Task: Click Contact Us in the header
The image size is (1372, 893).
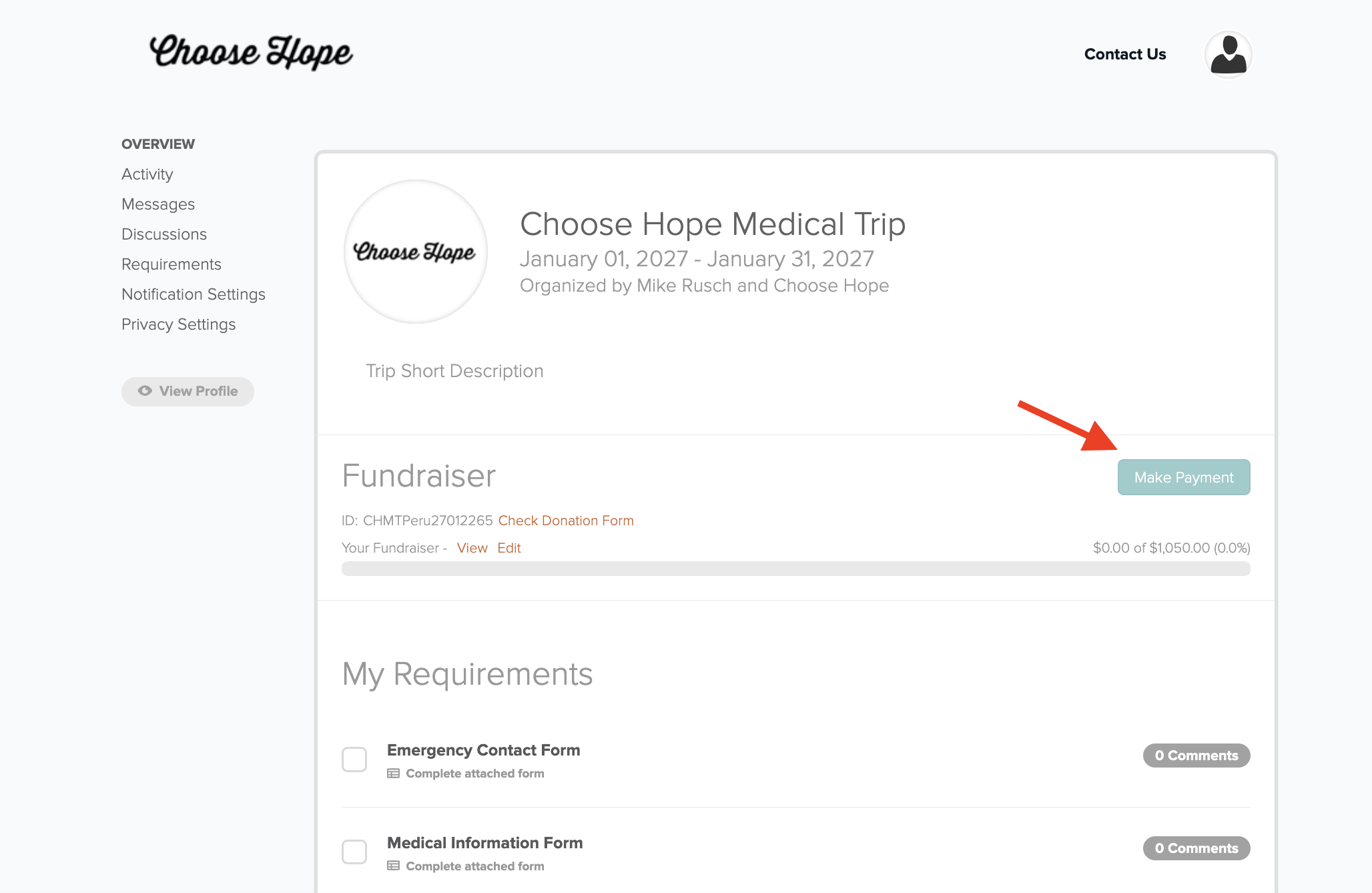Action: click(x=1125, y=54)
